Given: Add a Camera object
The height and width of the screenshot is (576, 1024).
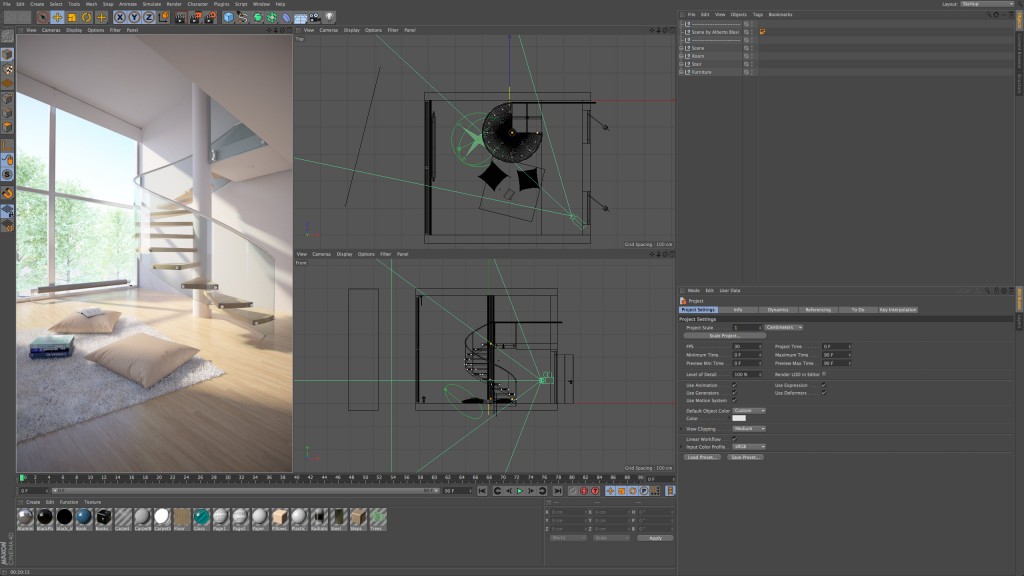Looking at the screenshot, I should coord(315,18).
